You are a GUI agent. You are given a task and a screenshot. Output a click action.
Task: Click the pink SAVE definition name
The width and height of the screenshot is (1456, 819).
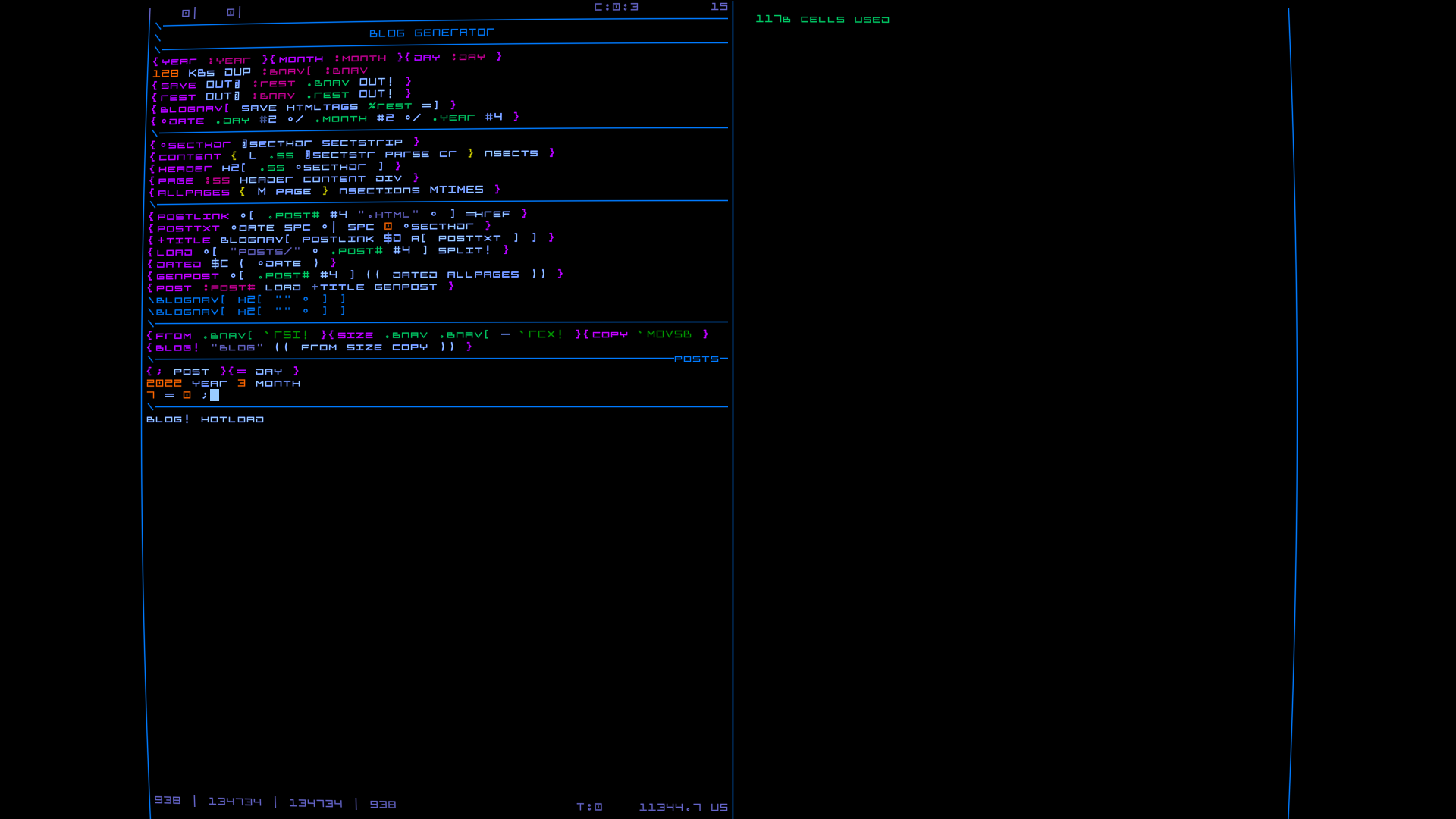tap(179, 86)
